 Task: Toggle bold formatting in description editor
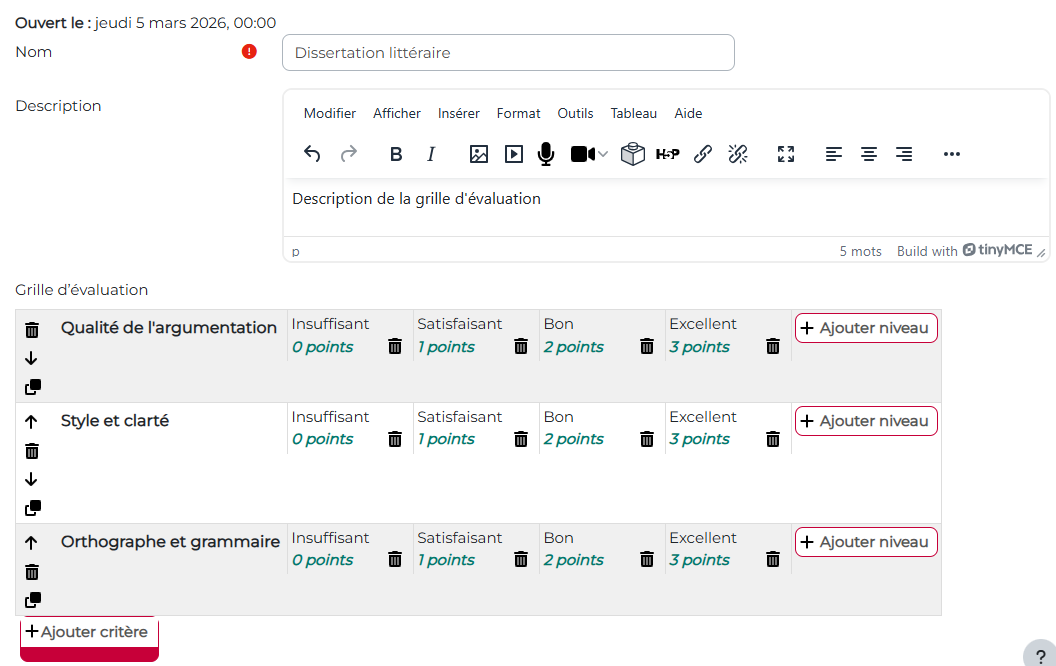[396, 154]
